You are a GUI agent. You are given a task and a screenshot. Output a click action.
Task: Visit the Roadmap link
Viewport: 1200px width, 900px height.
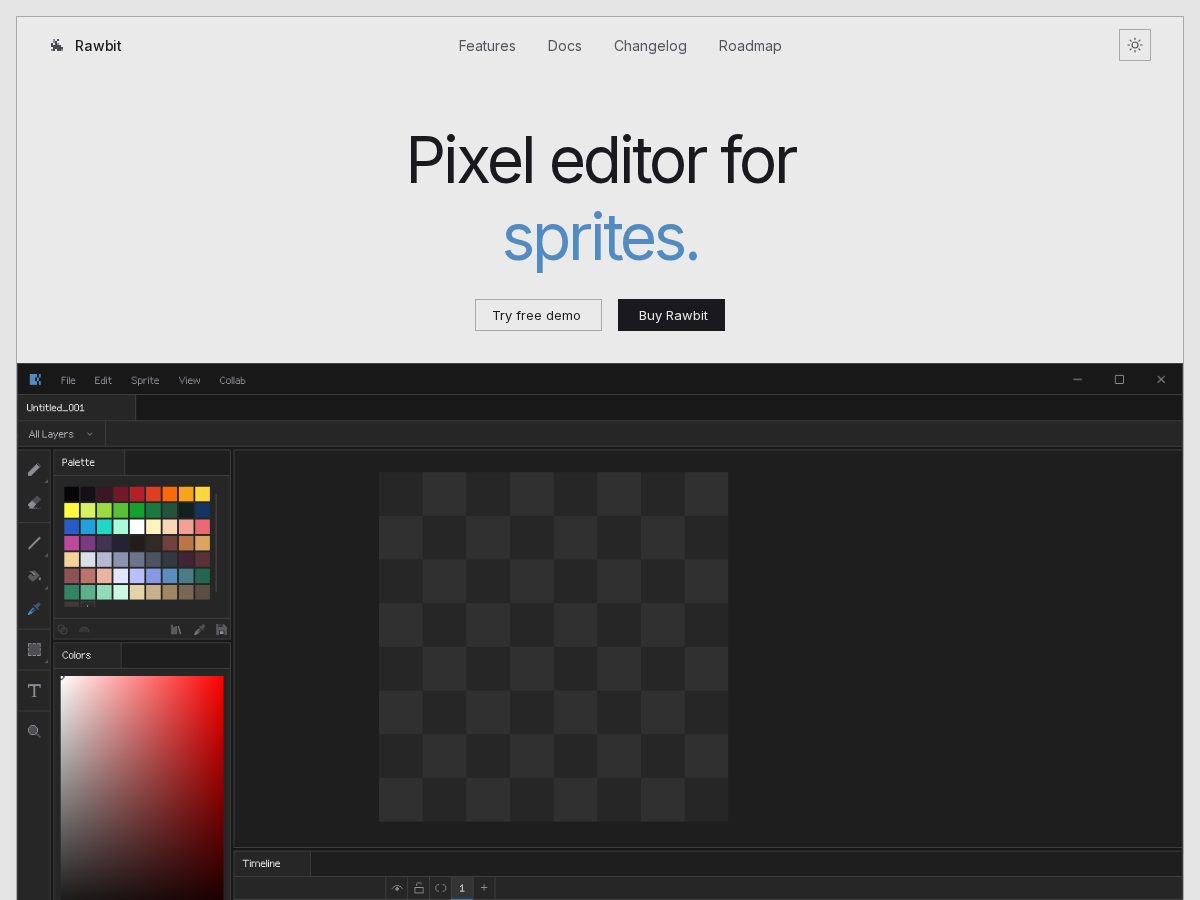[750, 46]
